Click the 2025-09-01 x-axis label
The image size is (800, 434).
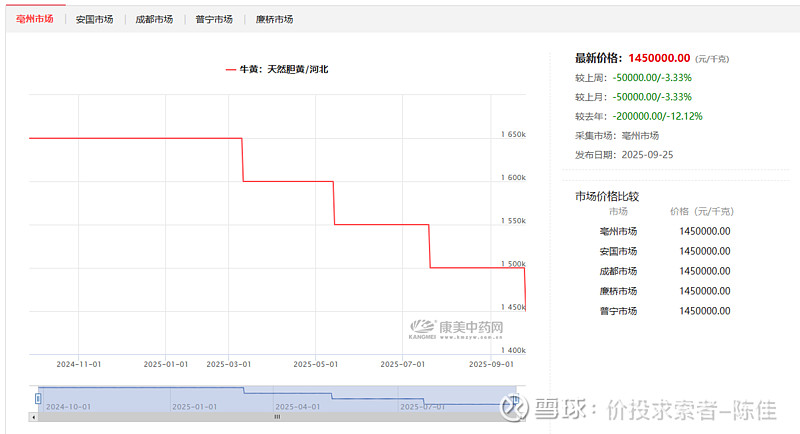pos(491,364)
